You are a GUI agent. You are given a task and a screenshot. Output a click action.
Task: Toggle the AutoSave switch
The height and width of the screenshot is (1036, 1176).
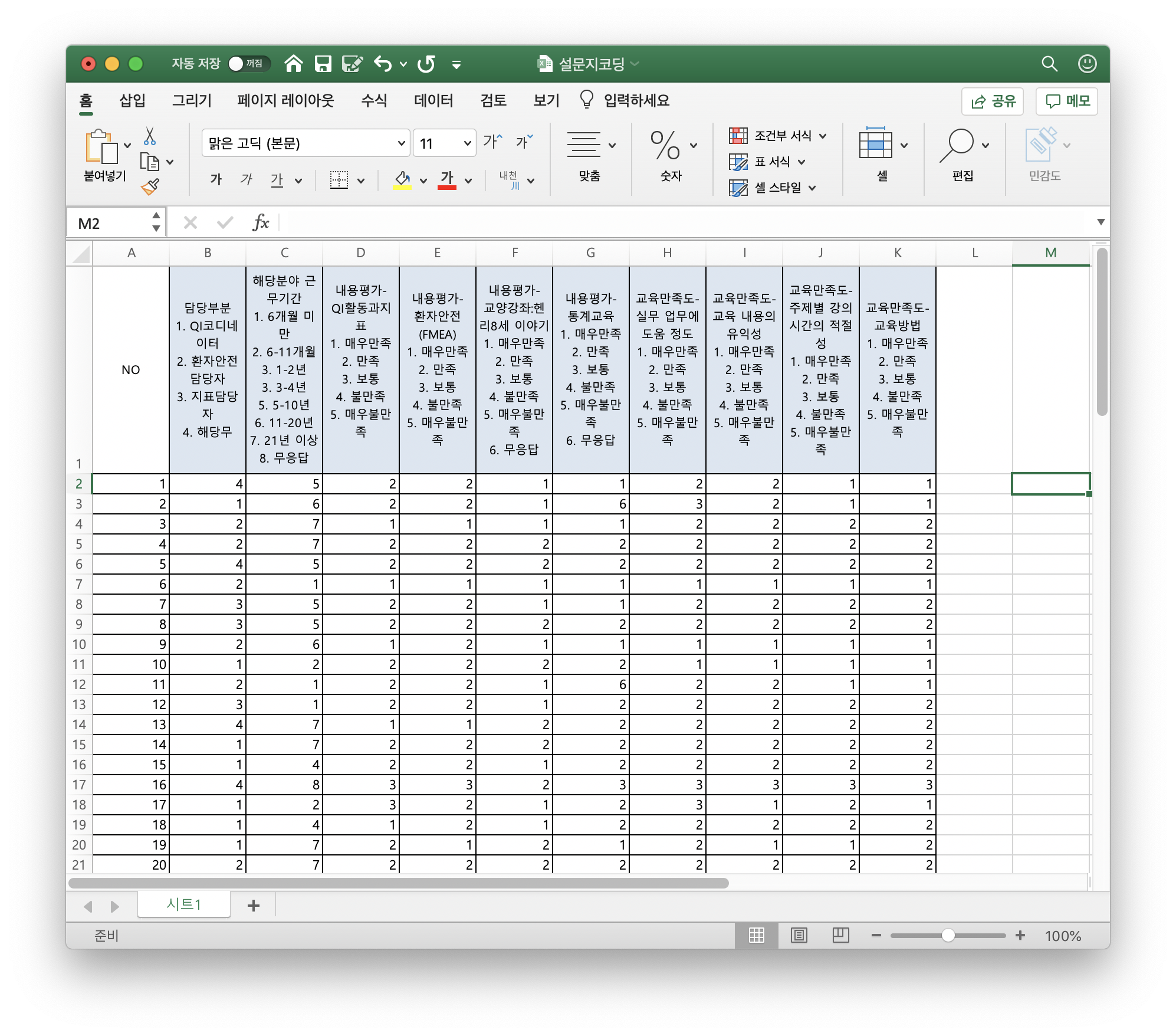[x=249, y=64]
